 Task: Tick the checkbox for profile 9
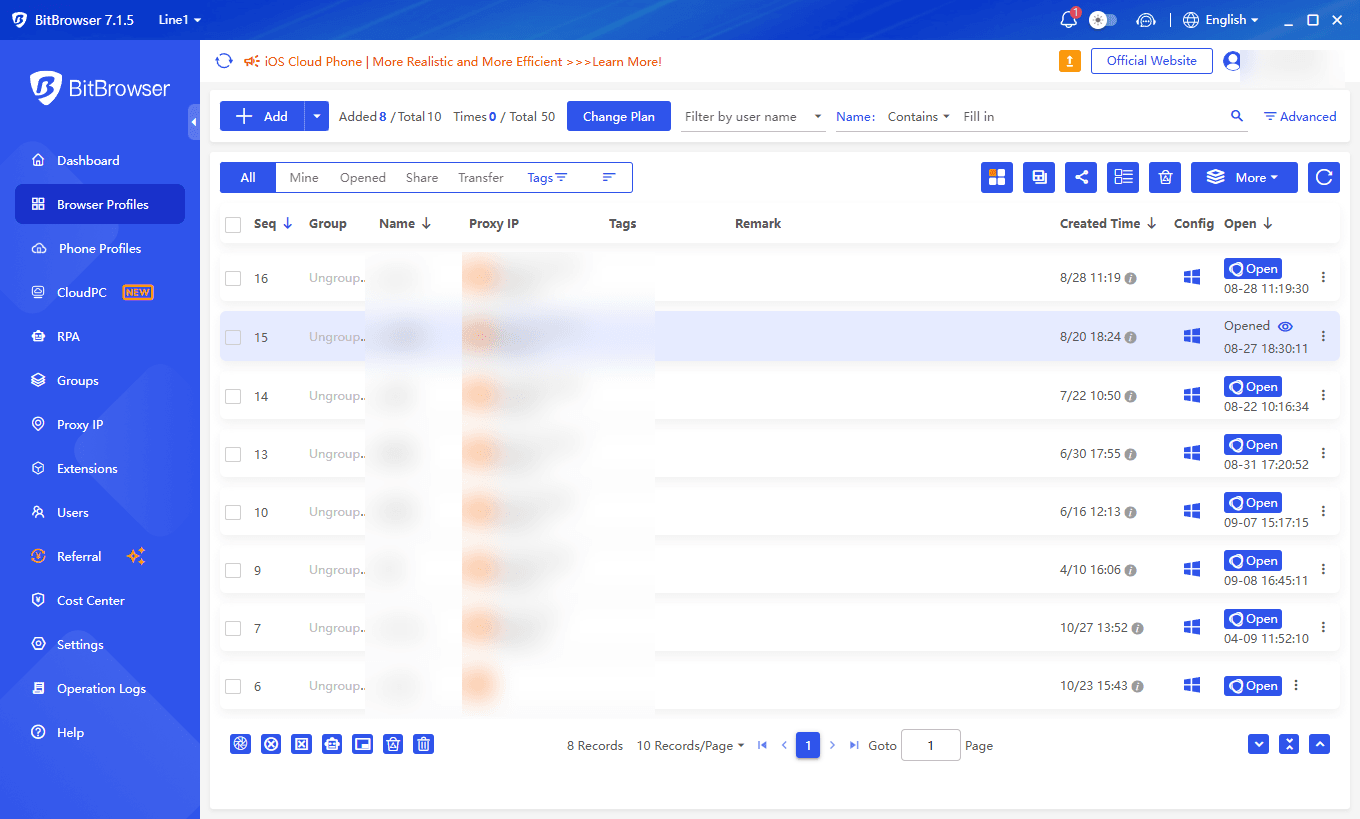[233, 570]
